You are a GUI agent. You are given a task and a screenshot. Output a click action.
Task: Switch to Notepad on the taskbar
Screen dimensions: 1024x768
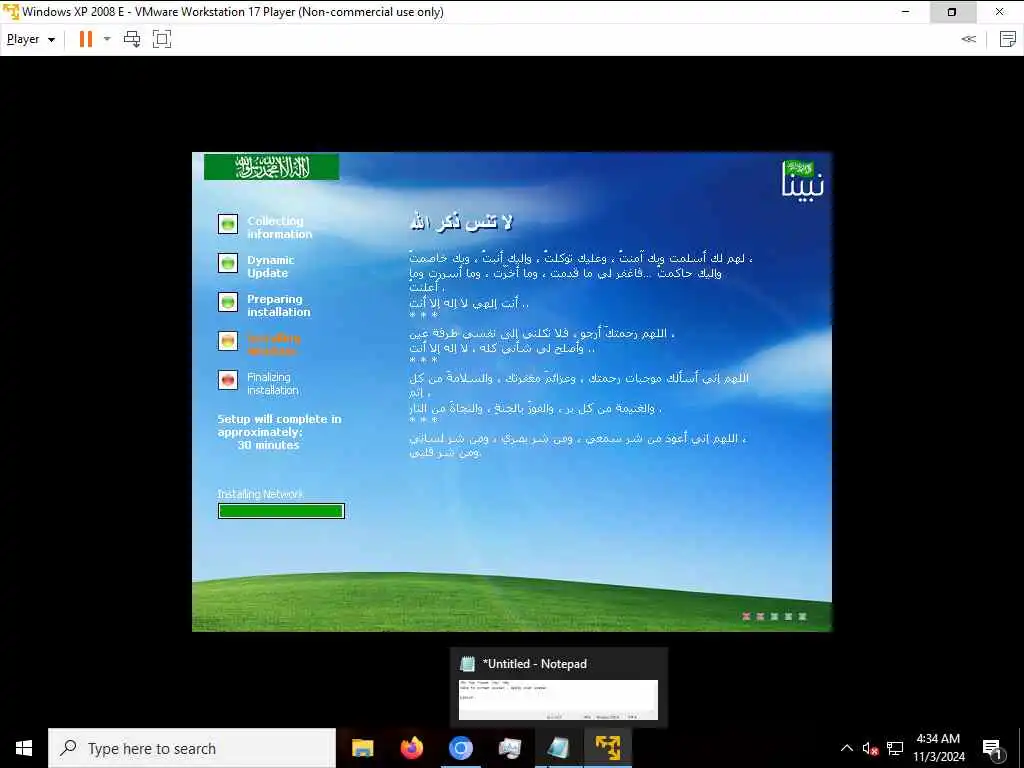(558, 748)
